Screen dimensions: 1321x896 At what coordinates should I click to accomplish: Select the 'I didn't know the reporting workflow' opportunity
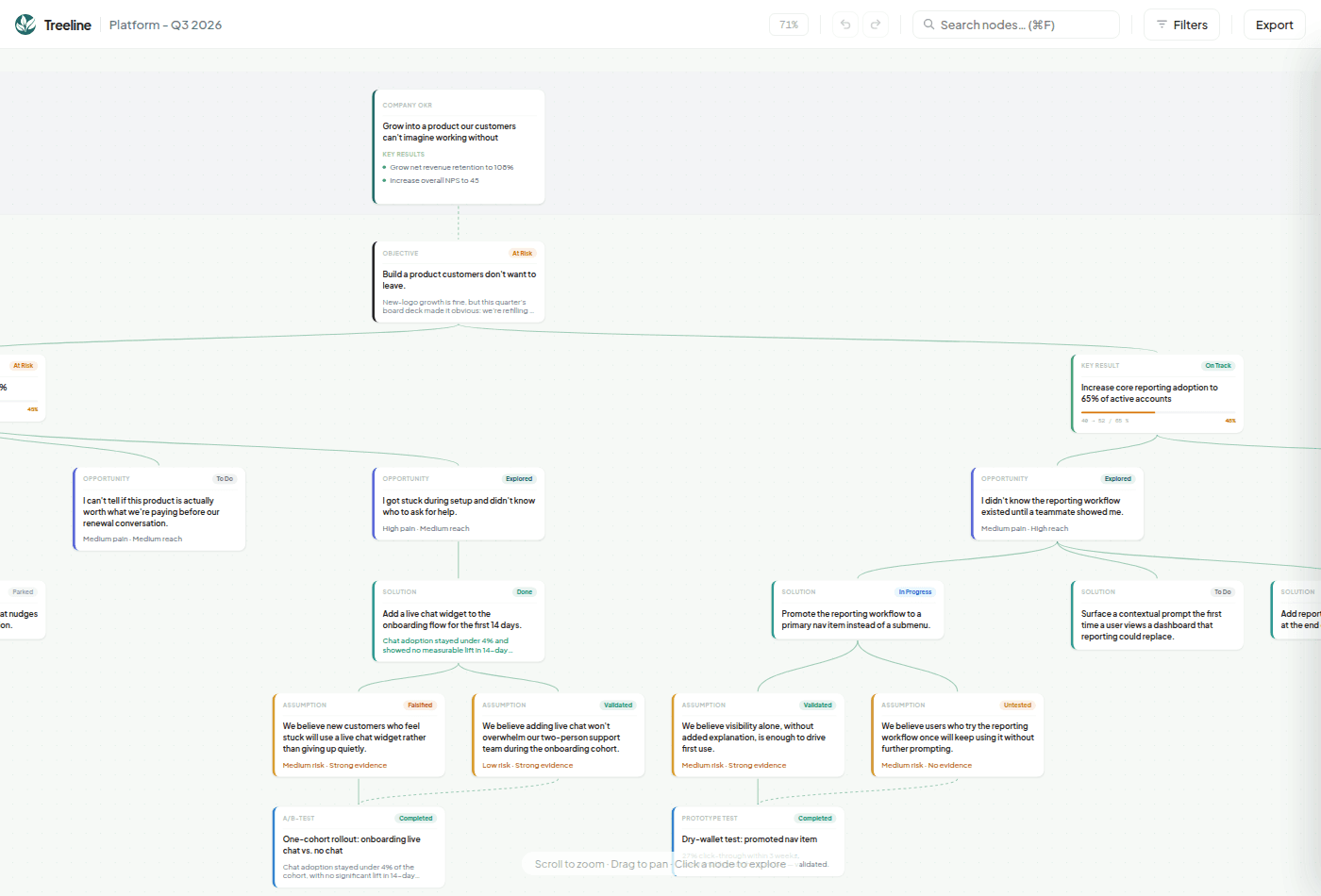(1058, 504)
